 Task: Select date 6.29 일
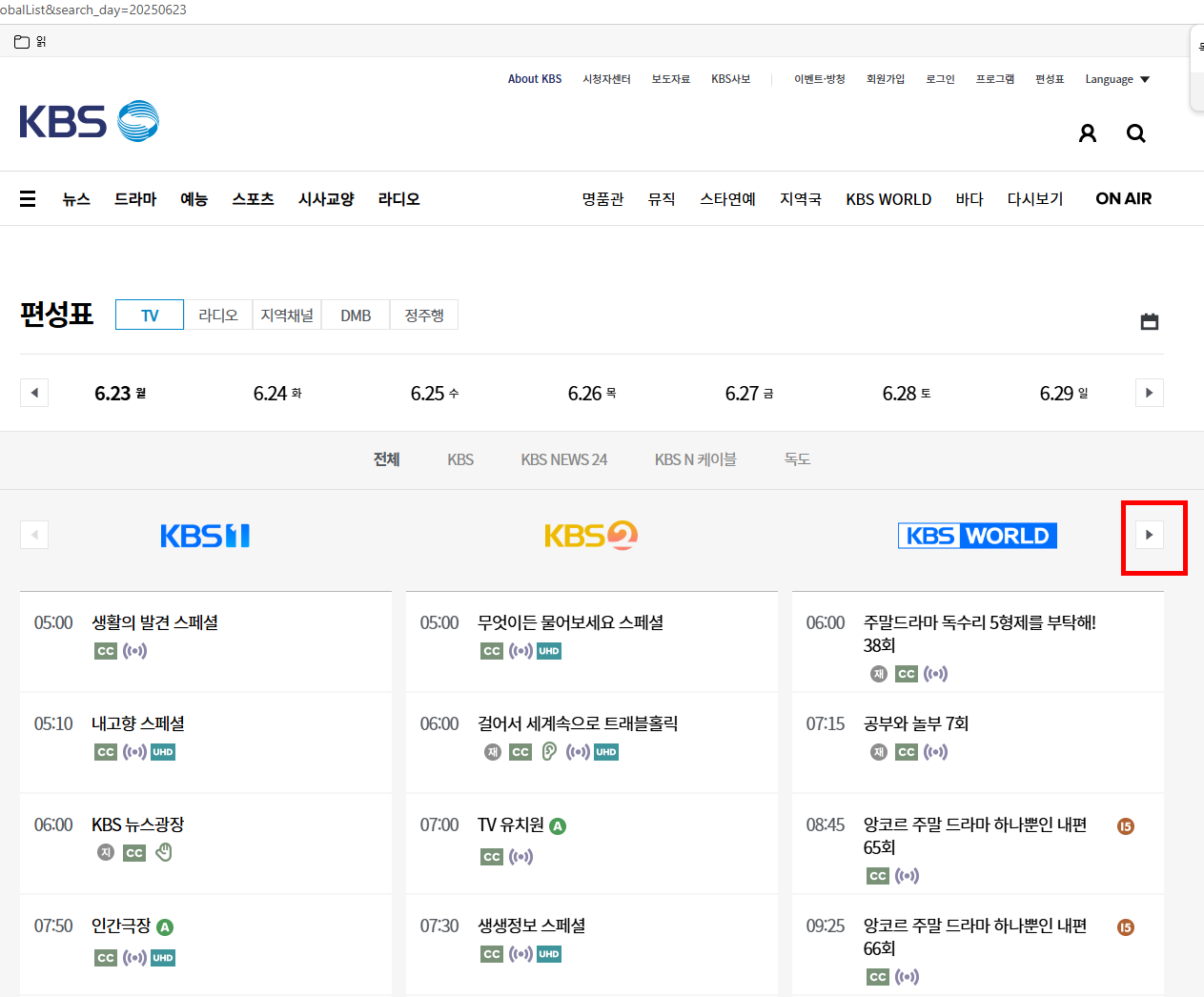[x=1064, y=394]
